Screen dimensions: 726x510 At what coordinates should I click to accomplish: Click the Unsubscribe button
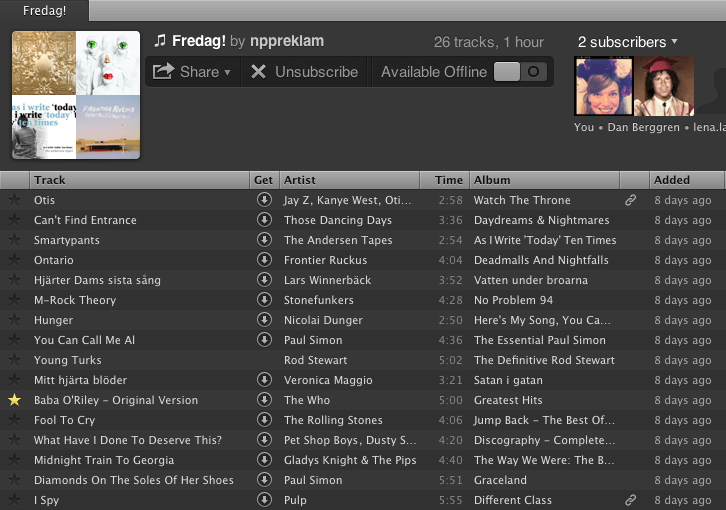(304, 72)
